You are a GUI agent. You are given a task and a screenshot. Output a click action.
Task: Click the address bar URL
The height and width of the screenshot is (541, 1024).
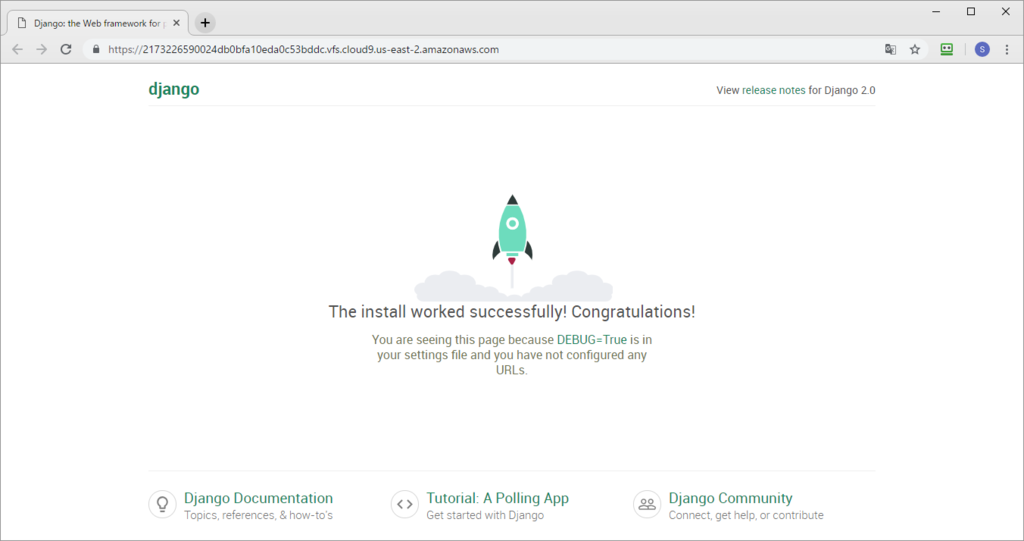click(x=303, y=50)
